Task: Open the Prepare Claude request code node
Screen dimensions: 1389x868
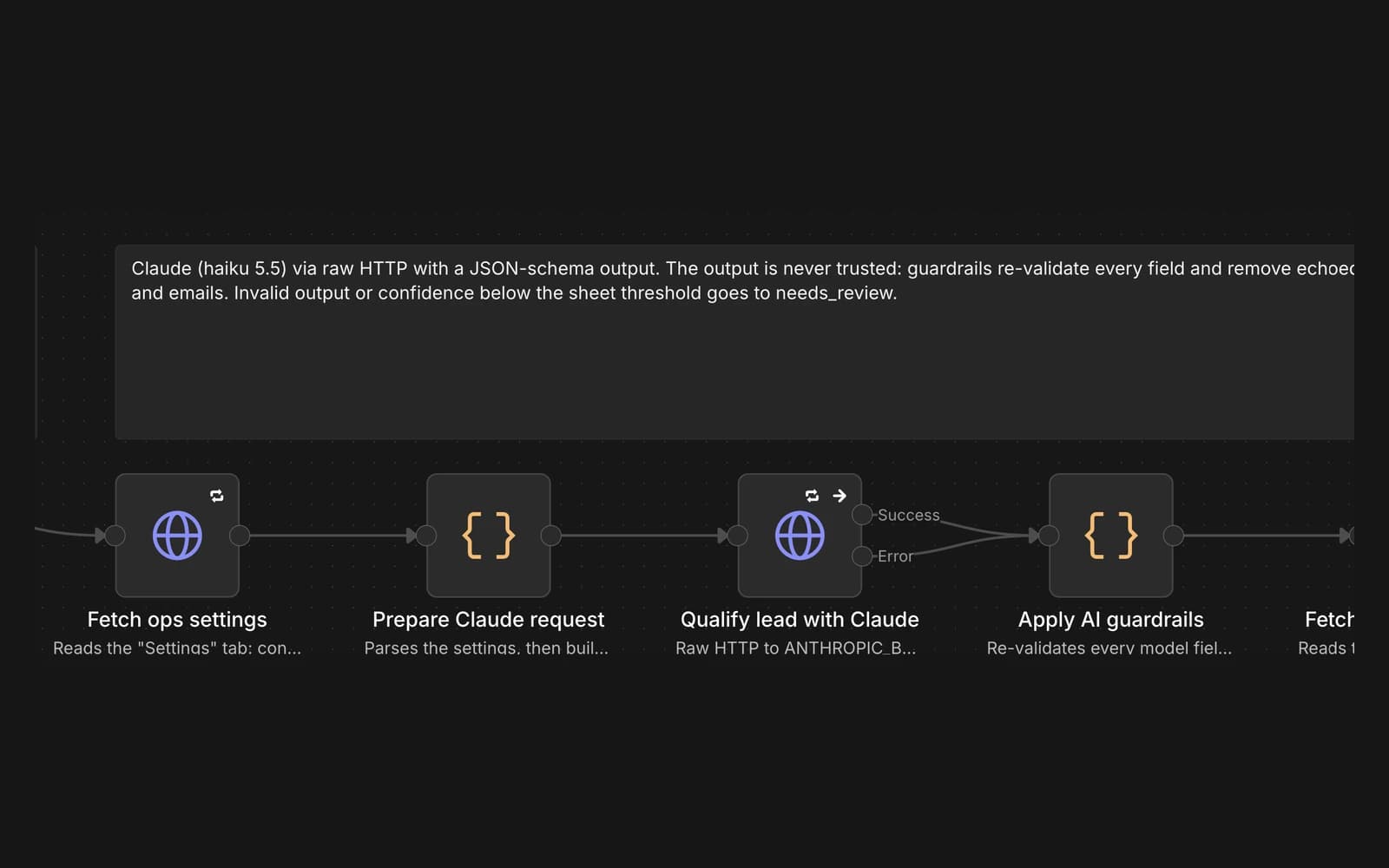Action: (x=489, y=536)
